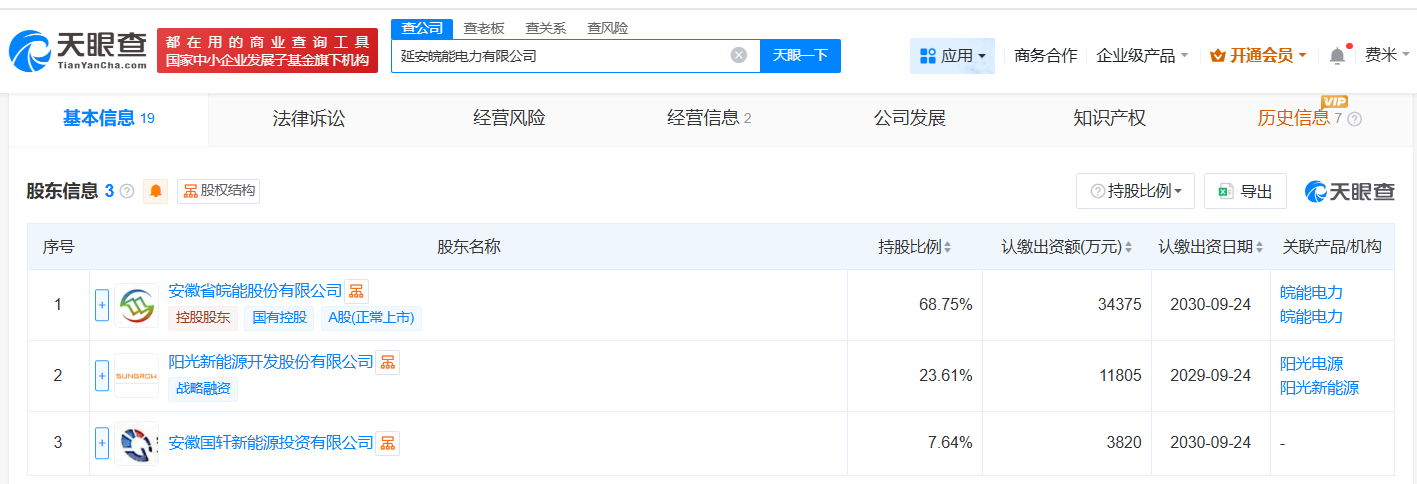Open equity structure icon next to 安徽省皖能股份有限公司
This screenshot has height=484, width=1417.
coord(357,291)
